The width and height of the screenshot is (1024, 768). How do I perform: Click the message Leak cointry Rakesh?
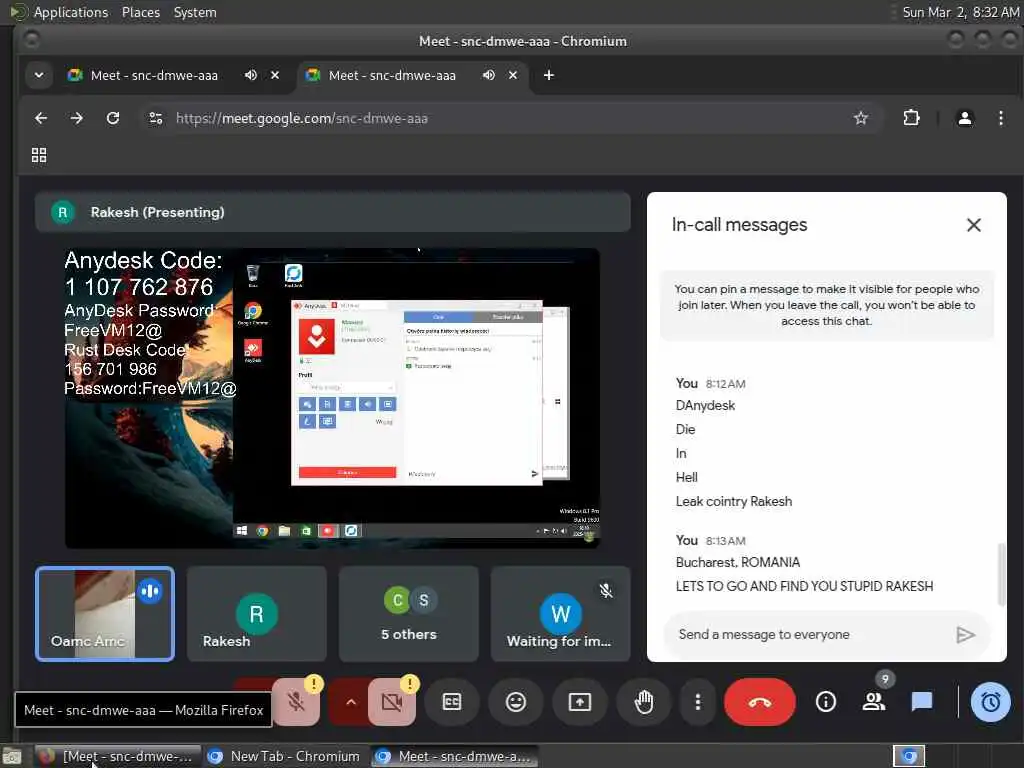coord(733,501)
